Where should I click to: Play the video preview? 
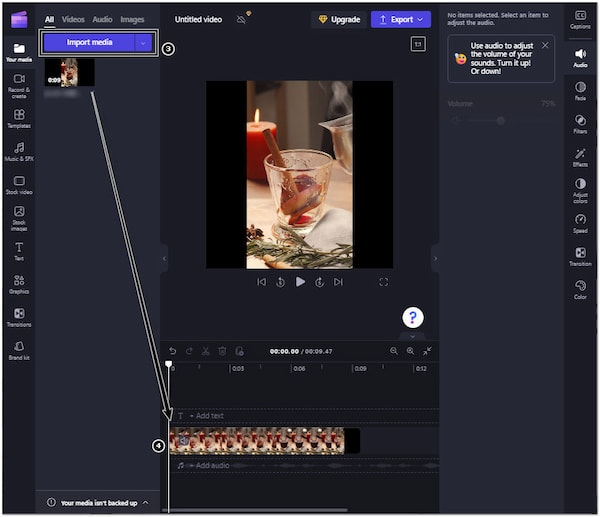pos(300,282)
